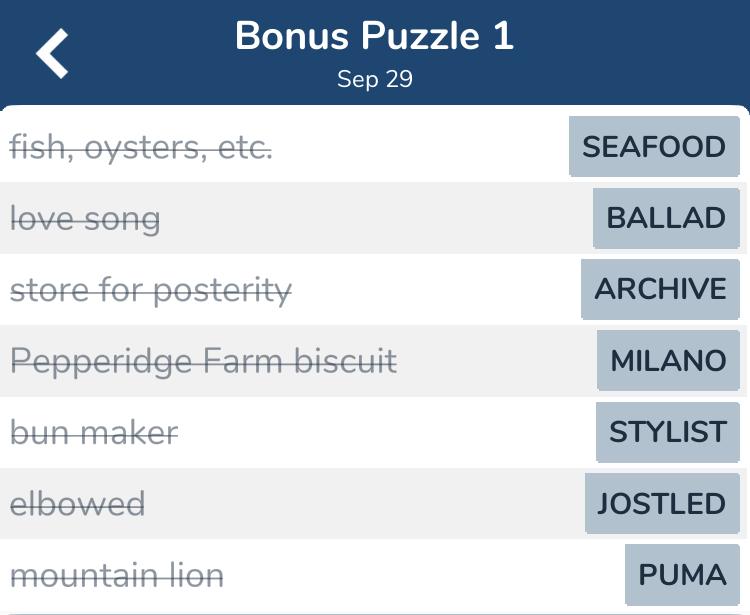Click the 'fish, oysters, etc.' clue

pos(141,148)
